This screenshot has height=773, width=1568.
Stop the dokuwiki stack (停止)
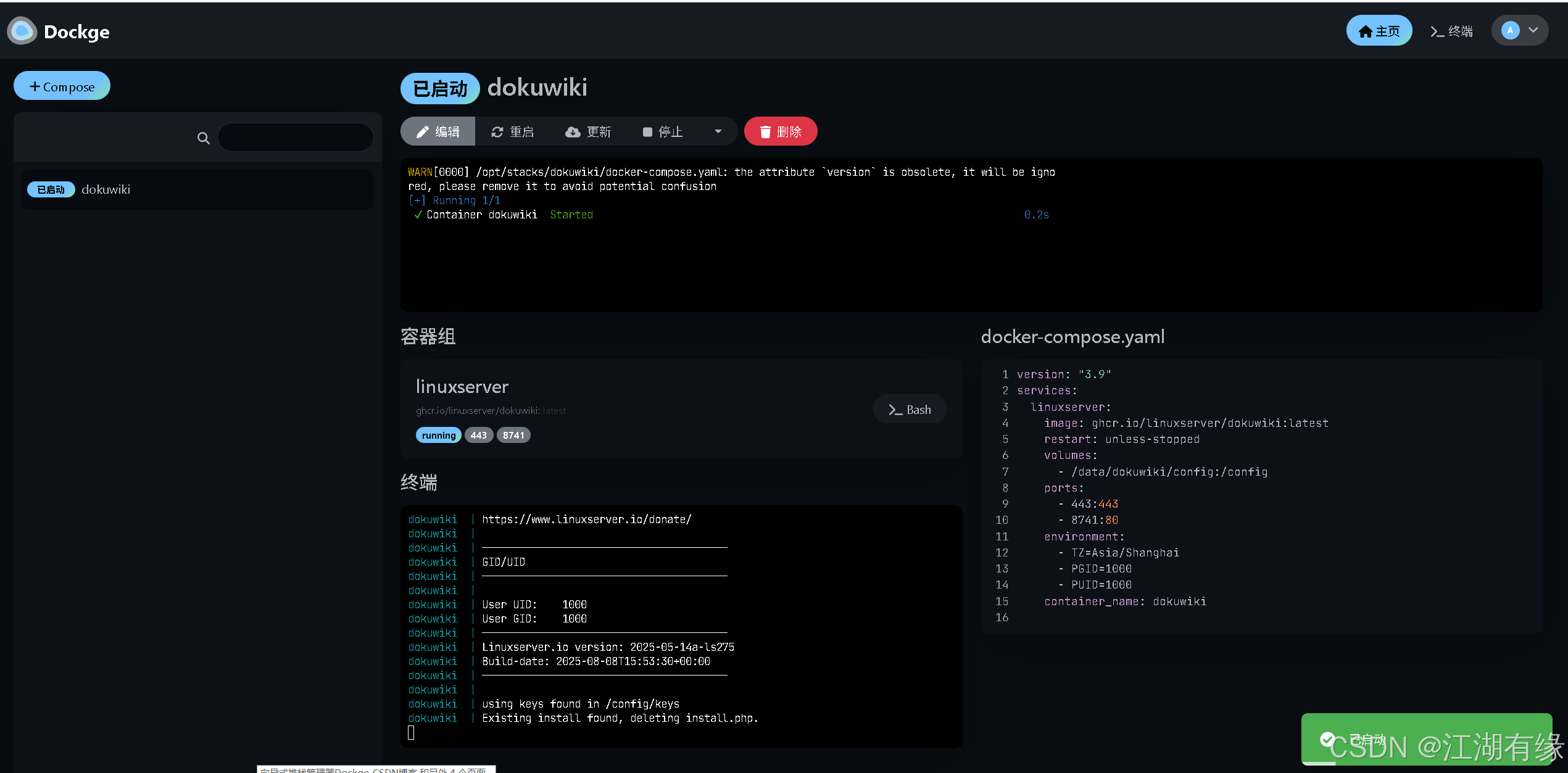pyautogui.click(x=663, y=131)
